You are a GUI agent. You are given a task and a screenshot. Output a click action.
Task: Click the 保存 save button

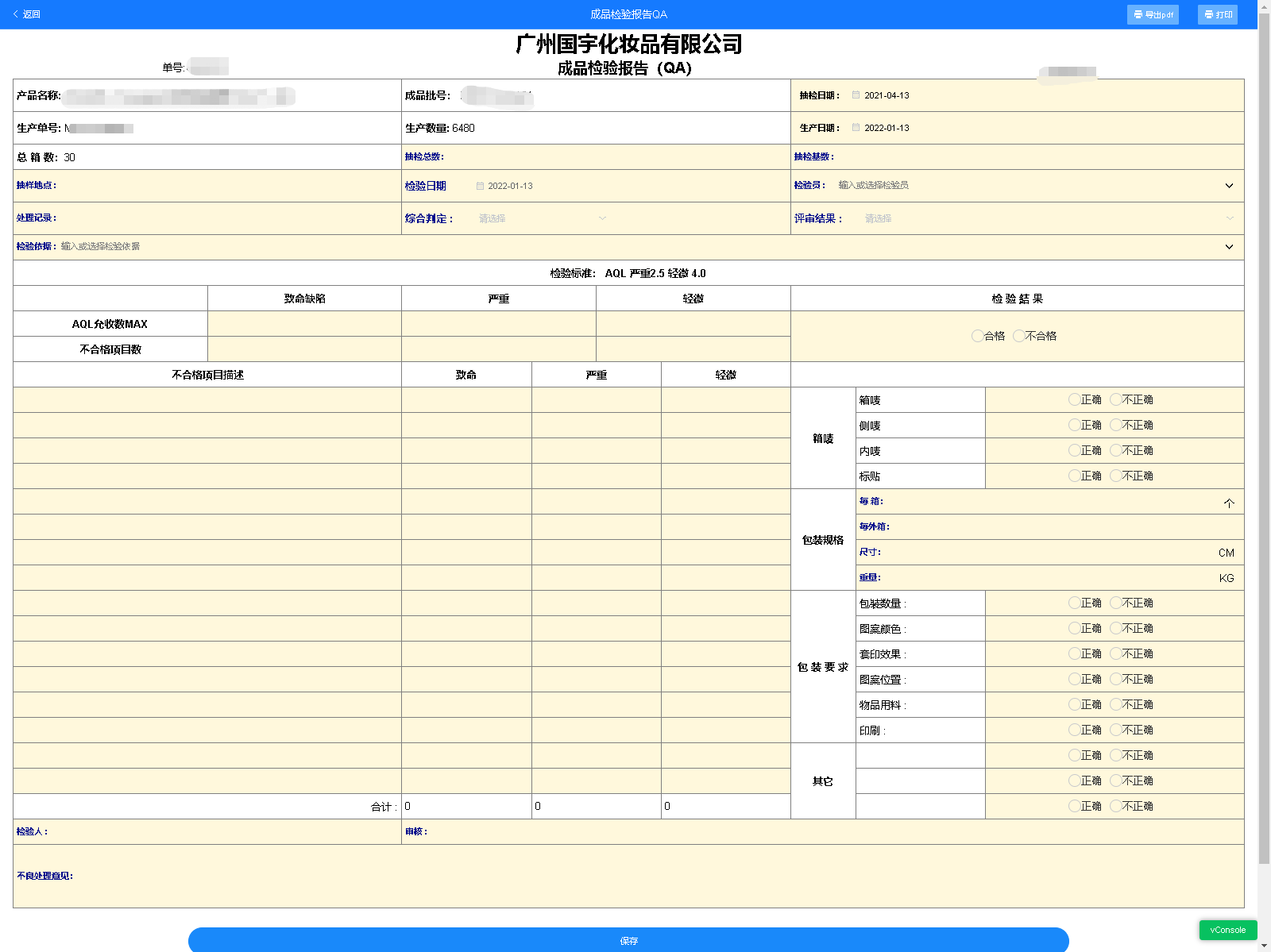628,940
